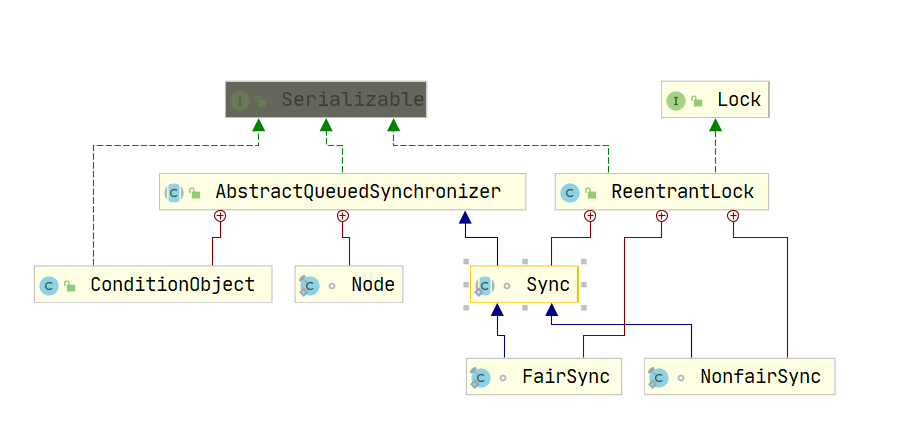Click the inner-class plus marker above Node
The image size is (899, 439).
click(x=343, y=216)
